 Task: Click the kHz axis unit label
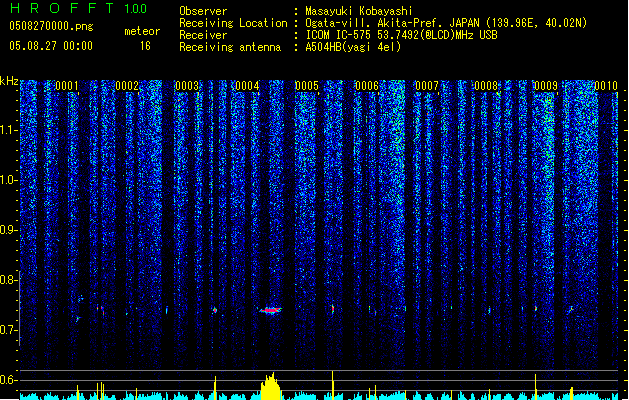pos(9,81)
